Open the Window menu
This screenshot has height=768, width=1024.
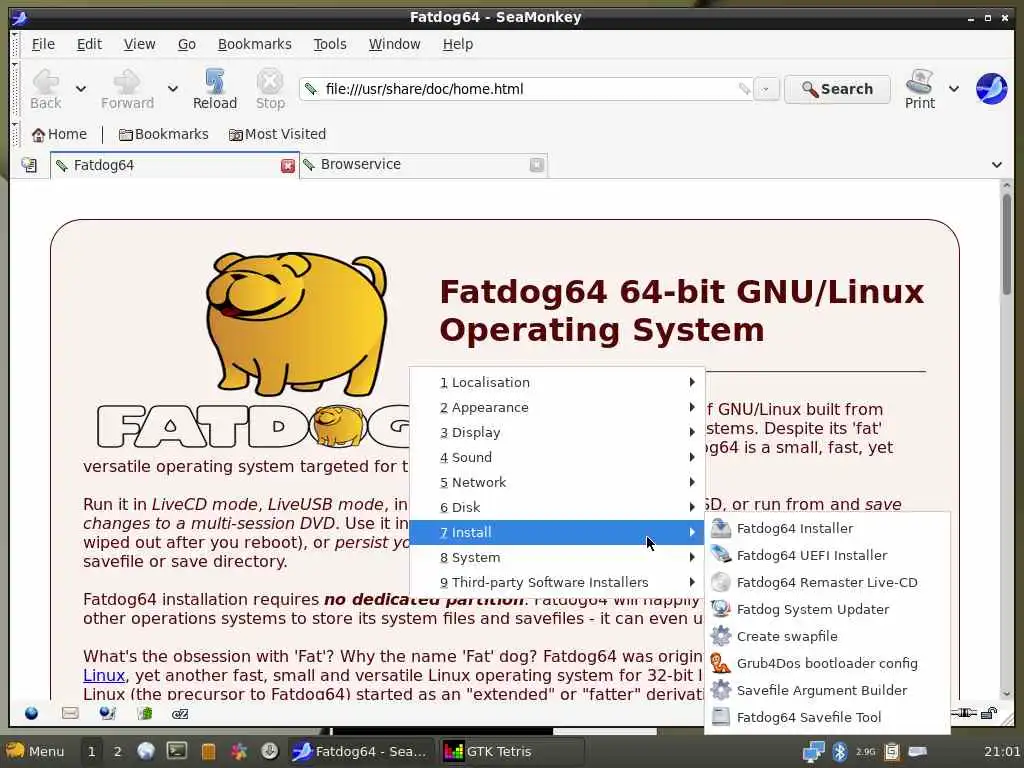[x=394, y=44]
